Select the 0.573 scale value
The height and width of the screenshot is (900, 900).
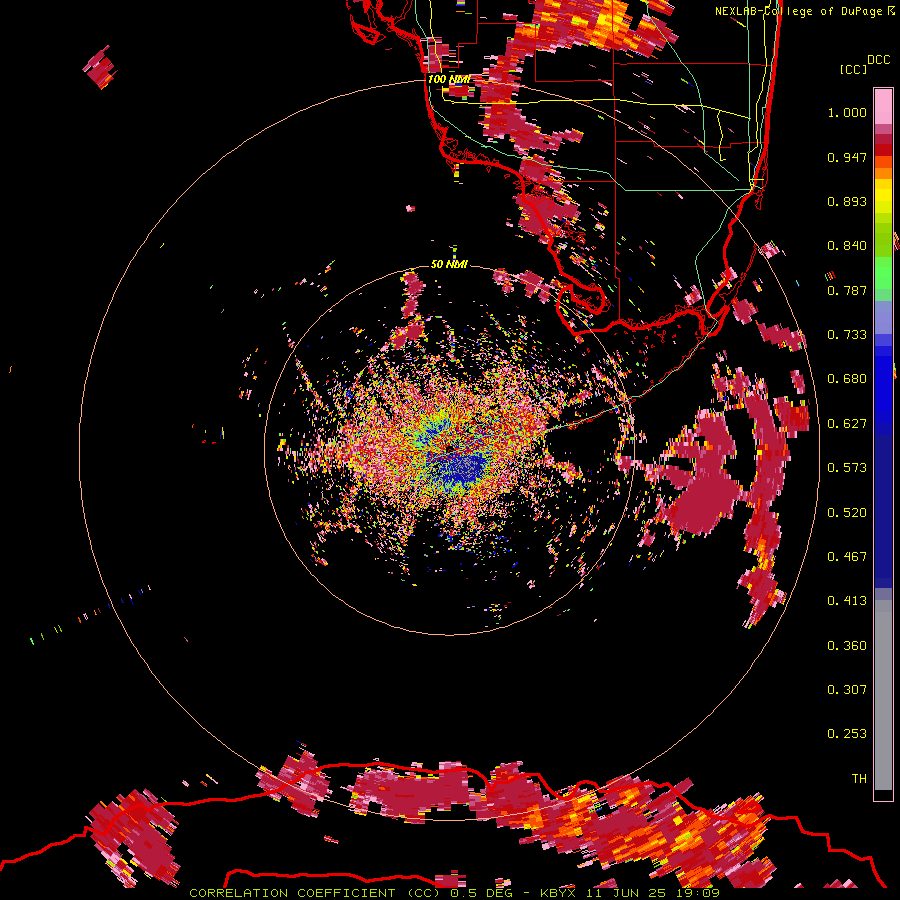click(847, 468)
